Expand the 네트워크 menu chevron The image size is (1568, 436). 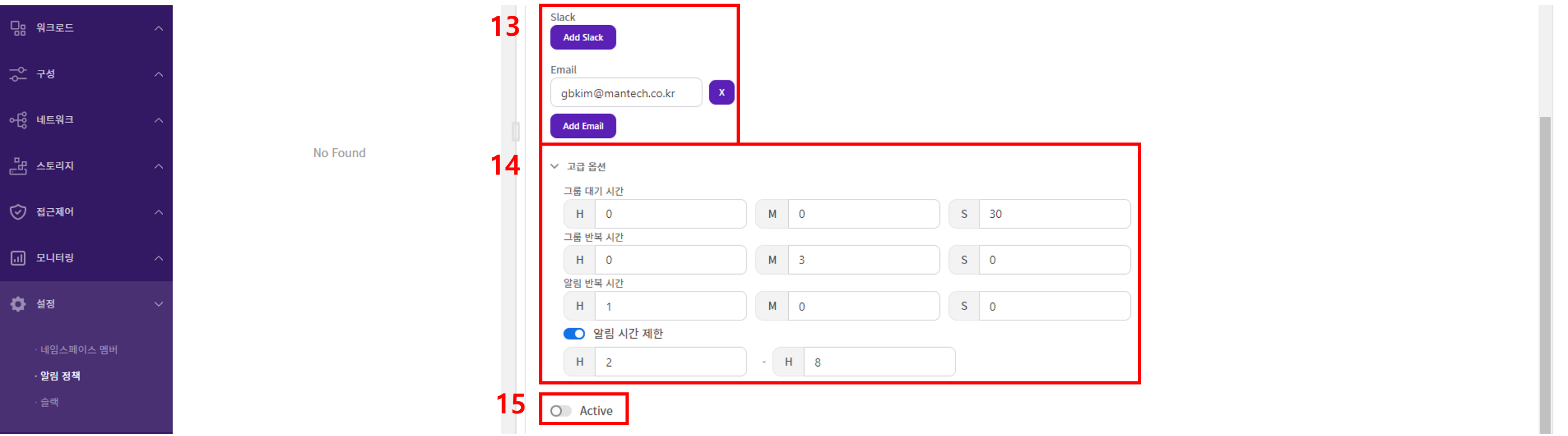tap(159, 120)
